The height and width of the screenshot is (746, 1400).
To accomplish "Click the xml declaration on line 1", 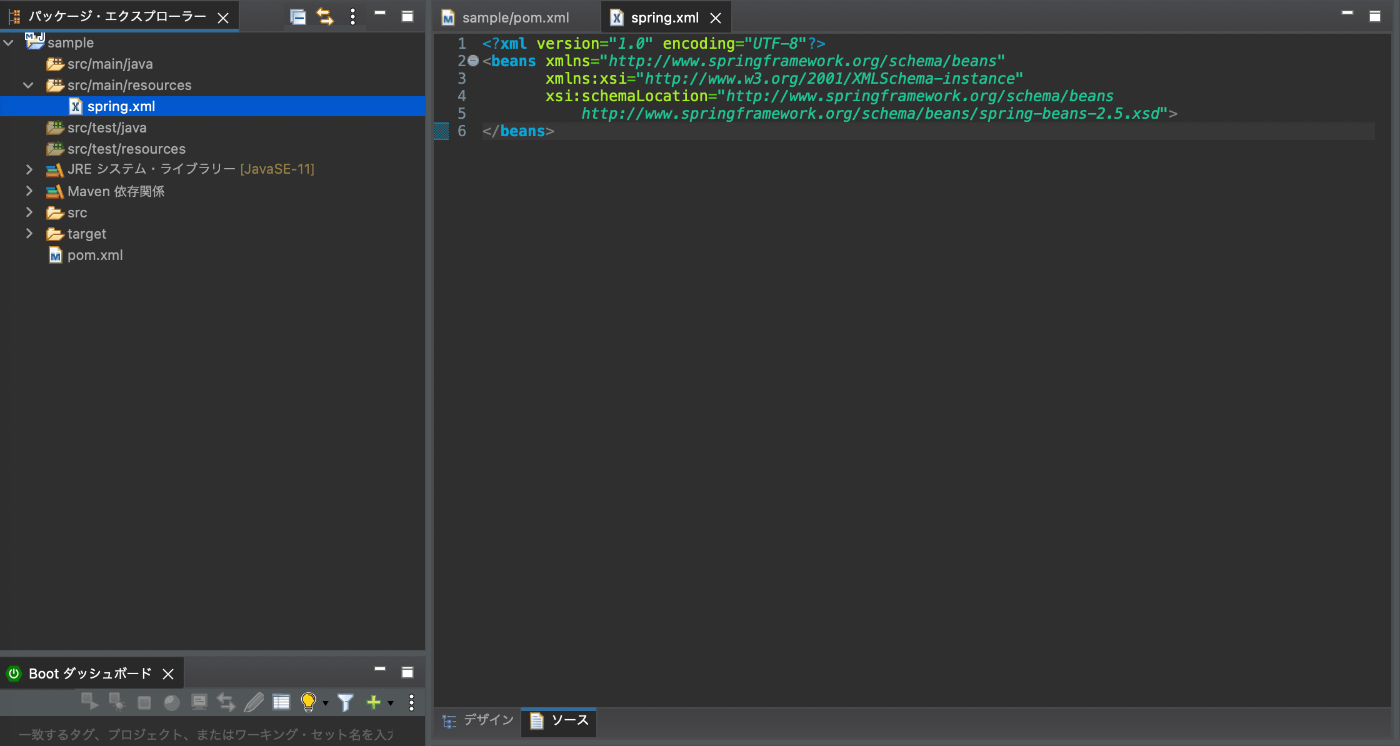I will (653, 43).
